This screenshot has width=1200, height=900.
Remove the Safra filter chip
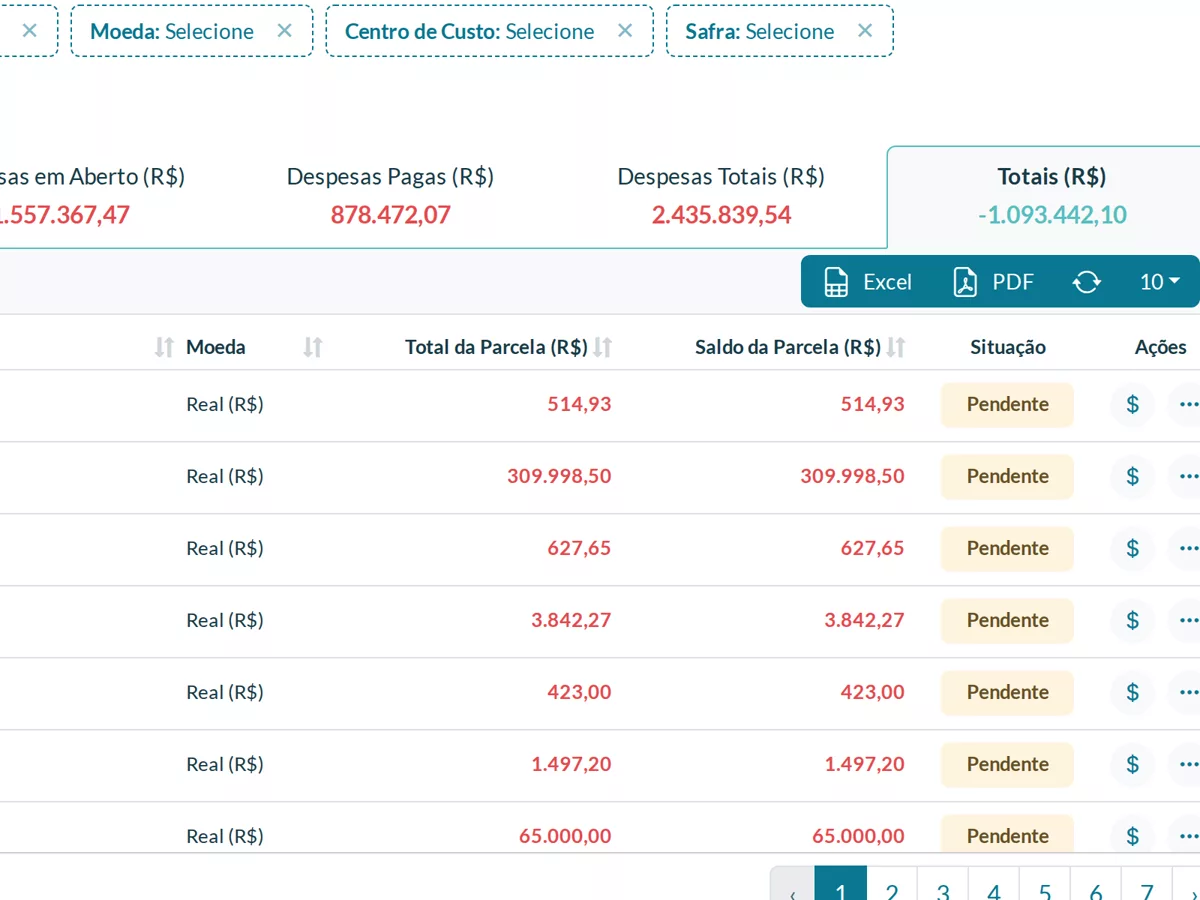coord(865,31)
